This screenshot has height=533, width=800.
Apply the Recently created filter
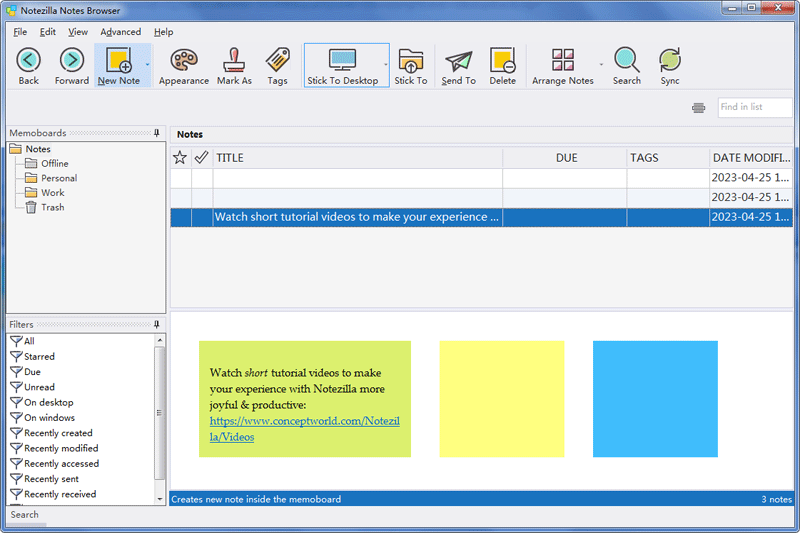pos(52,433)
